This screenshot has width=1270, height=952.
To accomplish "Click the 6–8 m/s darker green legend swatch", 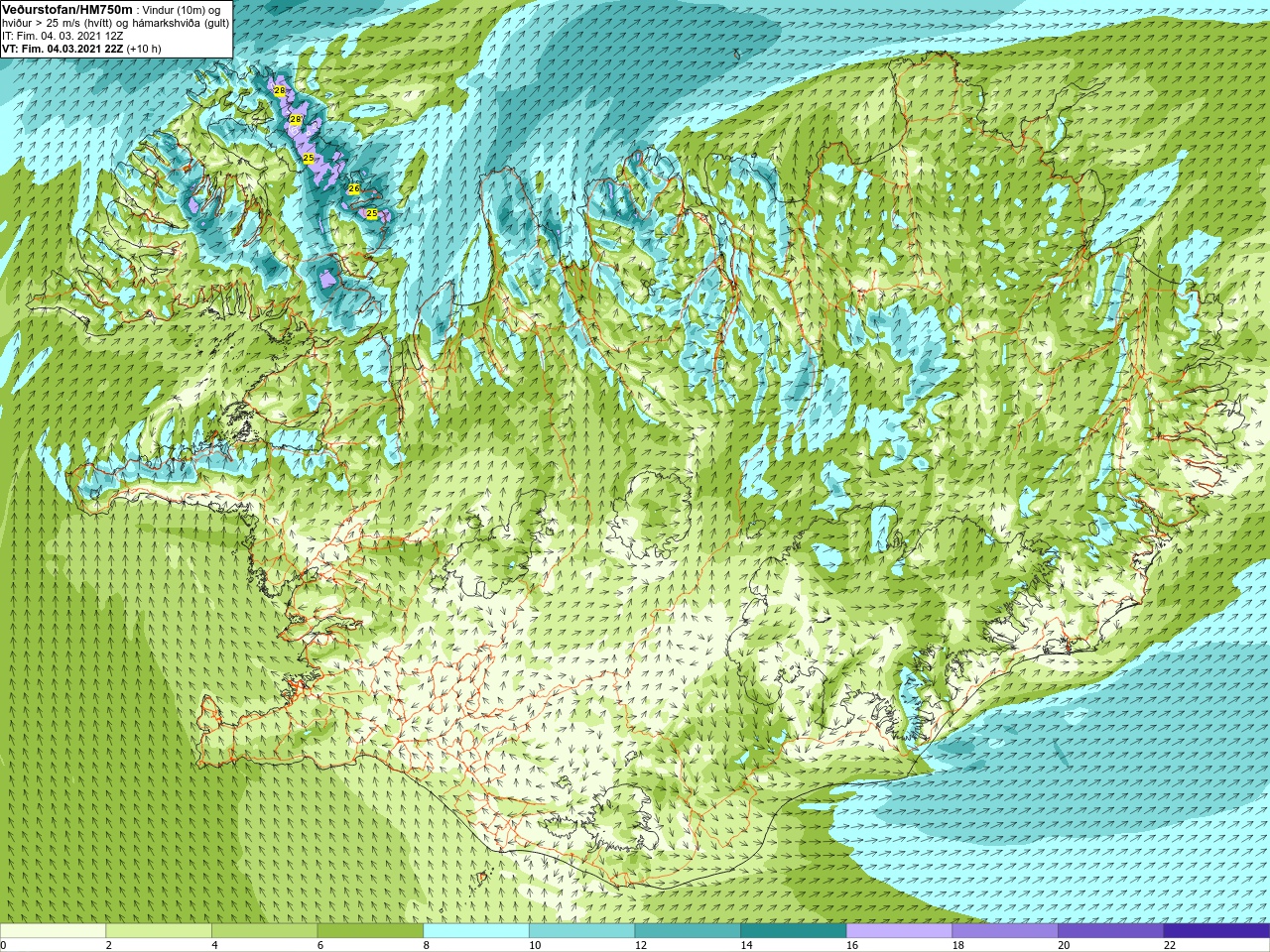I will coord(370,931).
